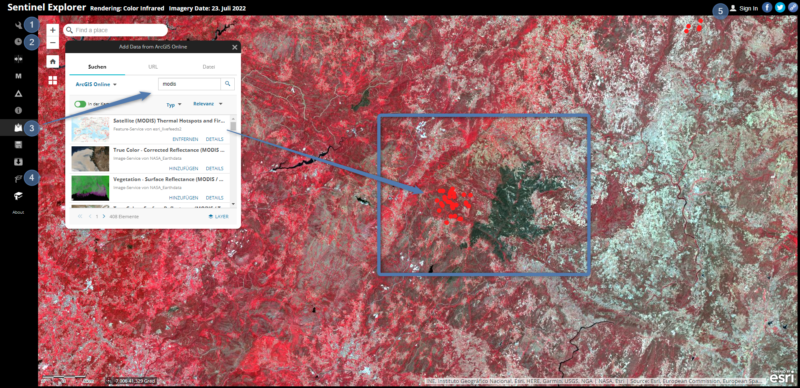
Task: Open the save map tool
Action: (19, 145)
